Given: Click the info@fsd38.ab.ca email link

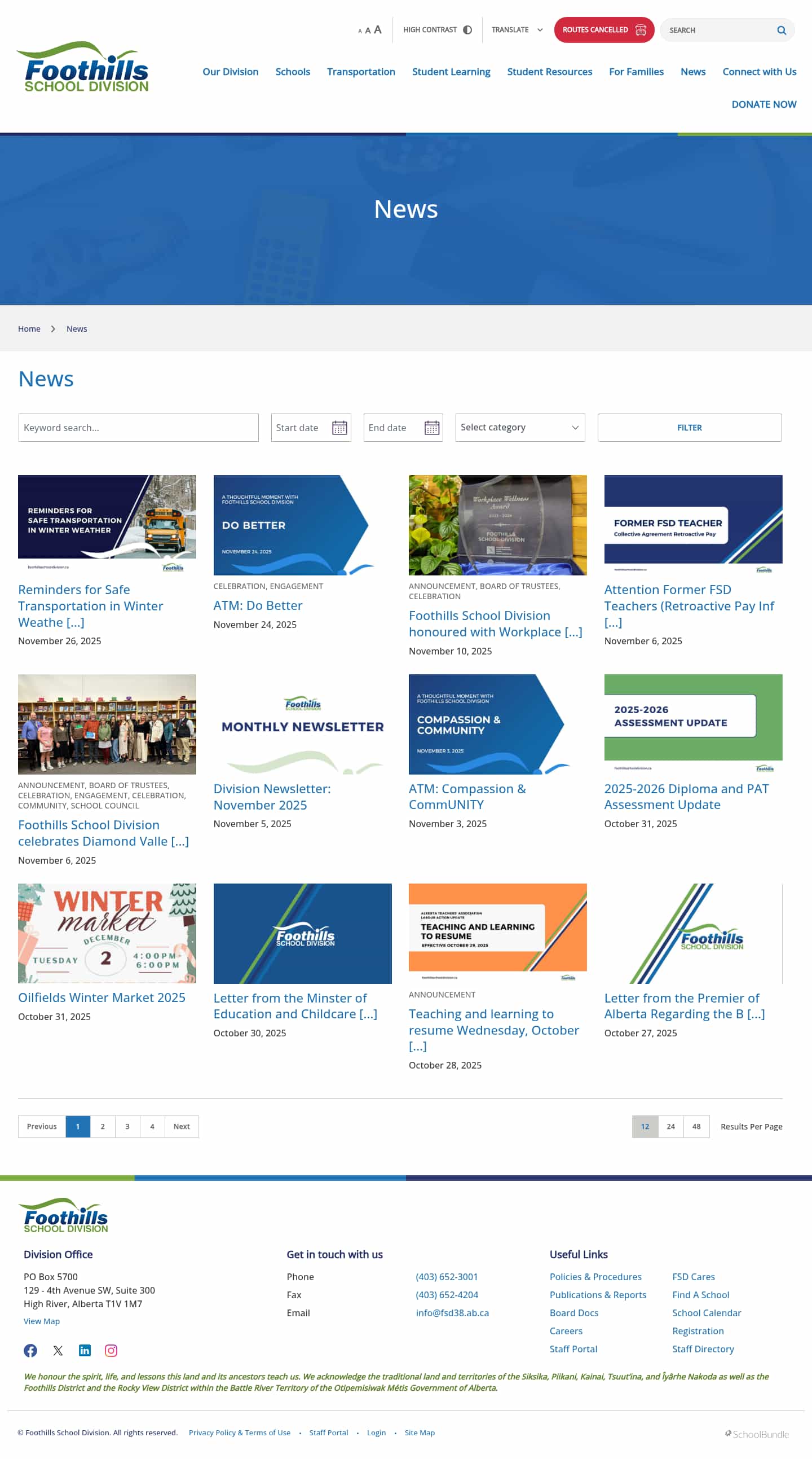Looking at the screenshot, I should tap(452, 1313).
